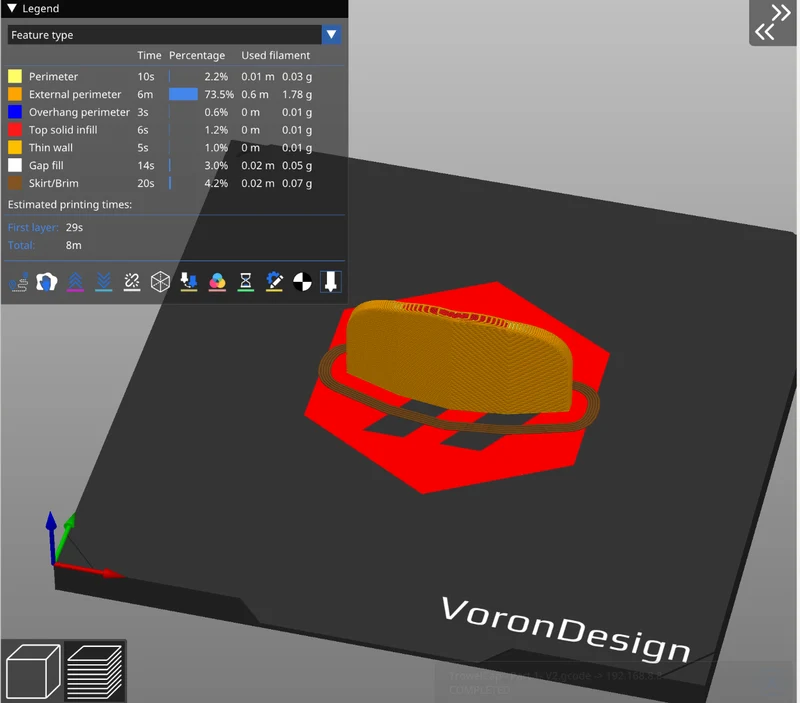Show retractions with up-arrows icon
The image size is (800, 703).
(76, 282)
